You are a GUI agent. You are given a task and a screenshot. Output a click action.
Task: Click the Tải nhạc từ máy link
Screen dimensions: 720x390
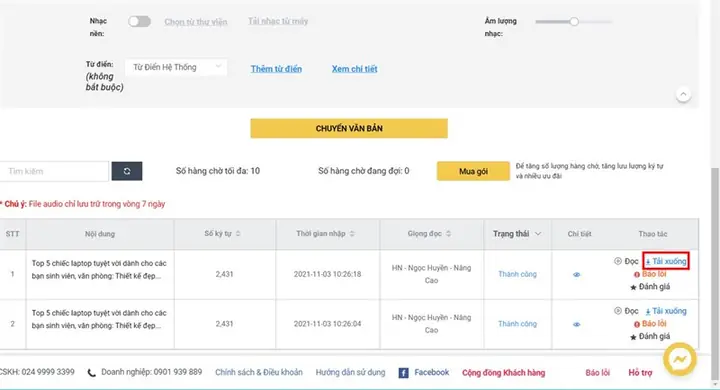tap(278, 21)
